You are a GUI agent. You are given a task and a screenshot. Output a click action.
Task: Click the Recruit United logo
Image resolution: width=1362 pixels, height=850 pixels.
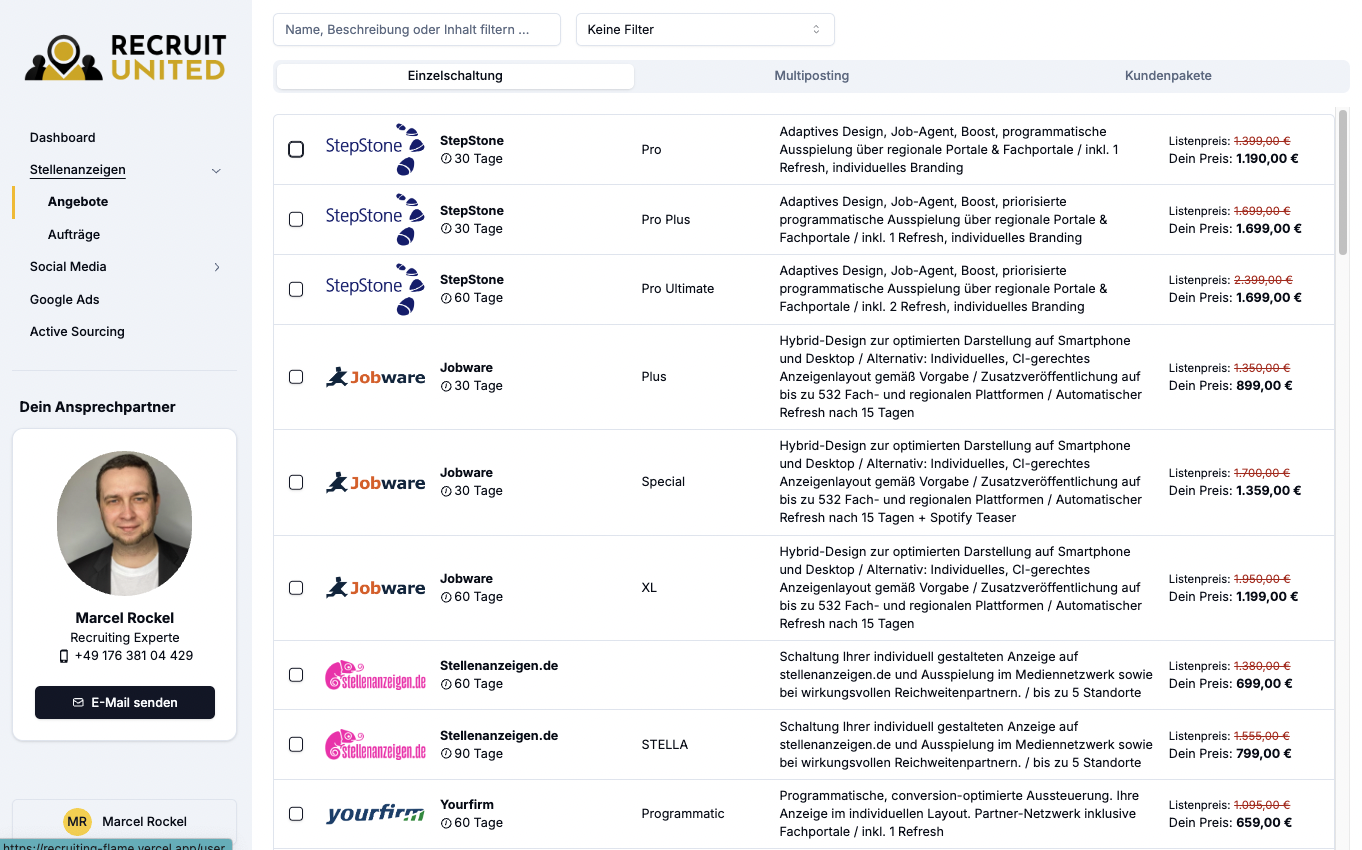pyautogui.click(x=125, y=57)
